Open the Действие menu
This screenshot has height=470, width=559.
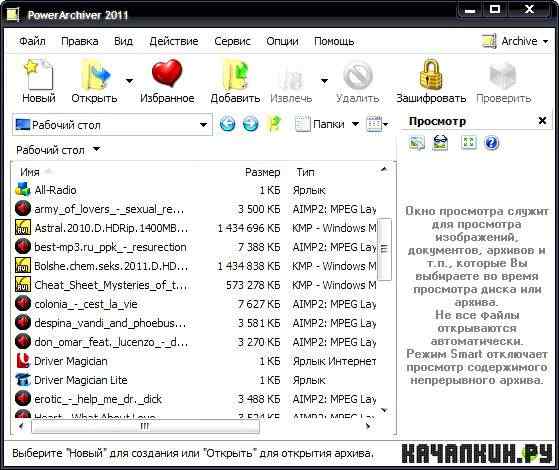pos(174,41)
